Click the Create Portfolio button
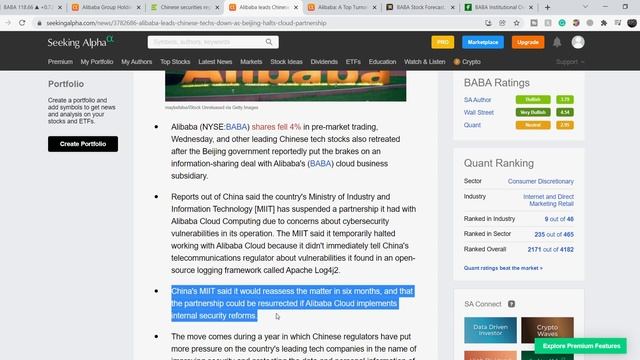 pyautogui.click(x=83, y=144)
